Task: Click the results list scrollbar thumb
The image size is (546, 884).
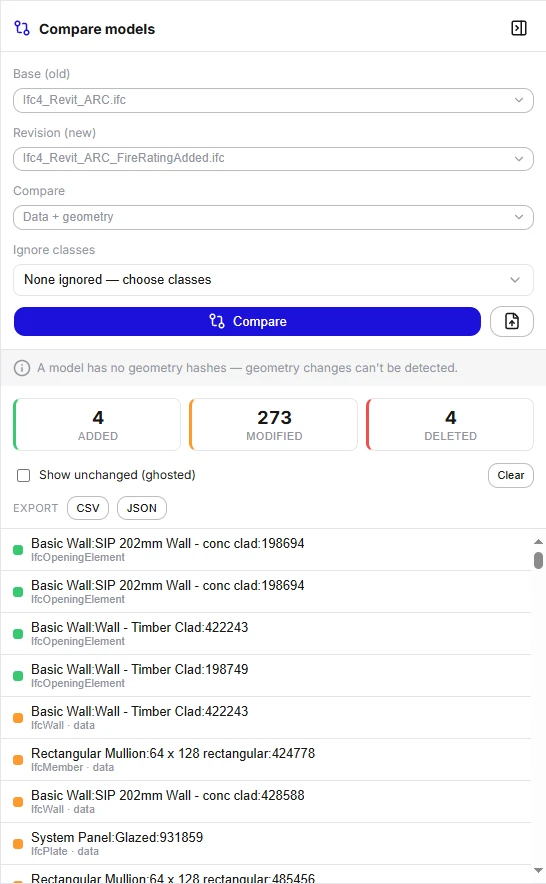Action: [538, 560]
